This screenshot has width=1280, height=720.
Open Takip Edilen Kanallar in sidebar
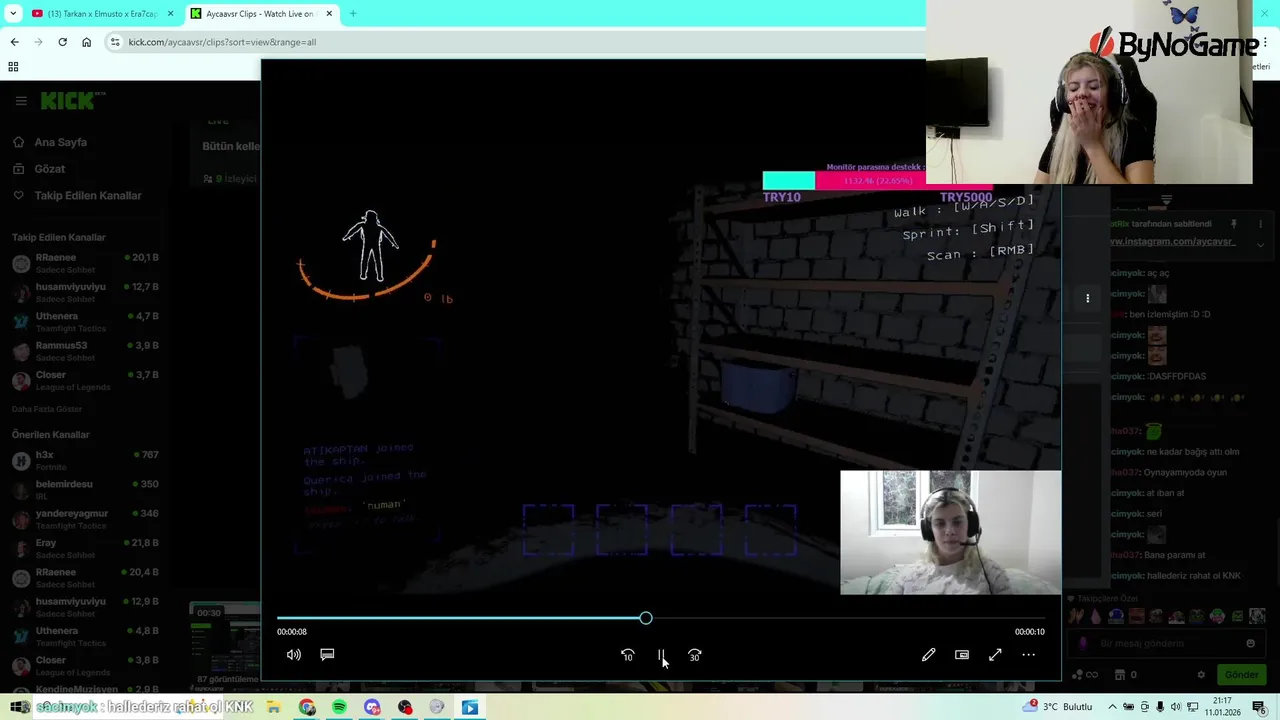click(x=88, y=196)
